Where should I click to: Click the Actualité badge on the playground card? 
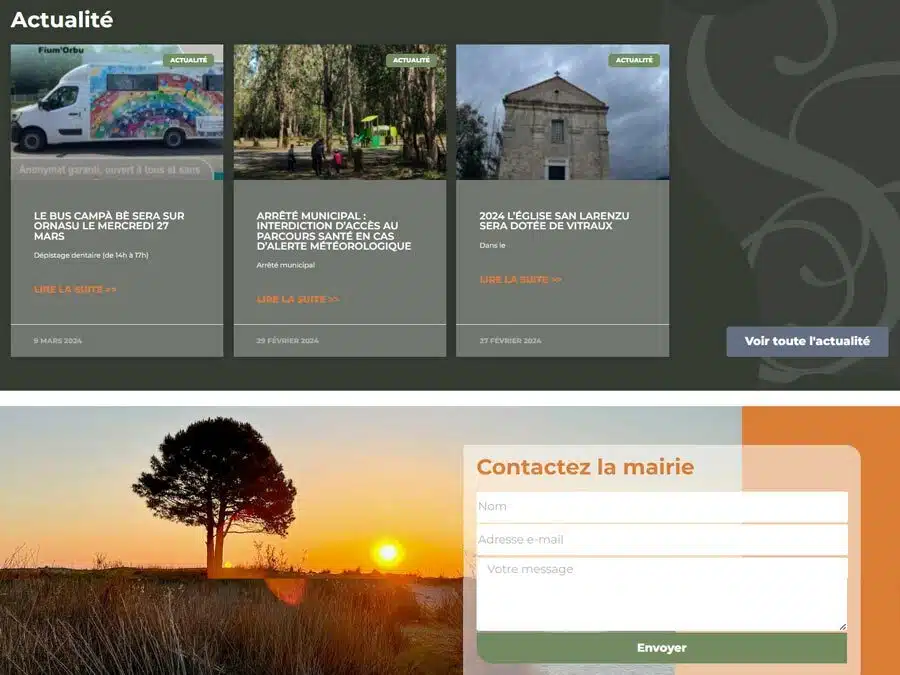[x=411, y=60]
